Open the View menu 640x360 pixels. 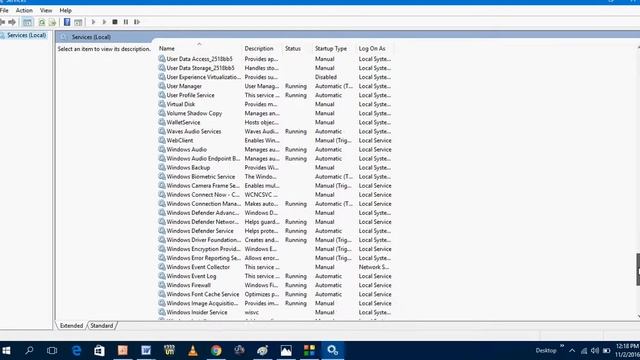(46, 10)
